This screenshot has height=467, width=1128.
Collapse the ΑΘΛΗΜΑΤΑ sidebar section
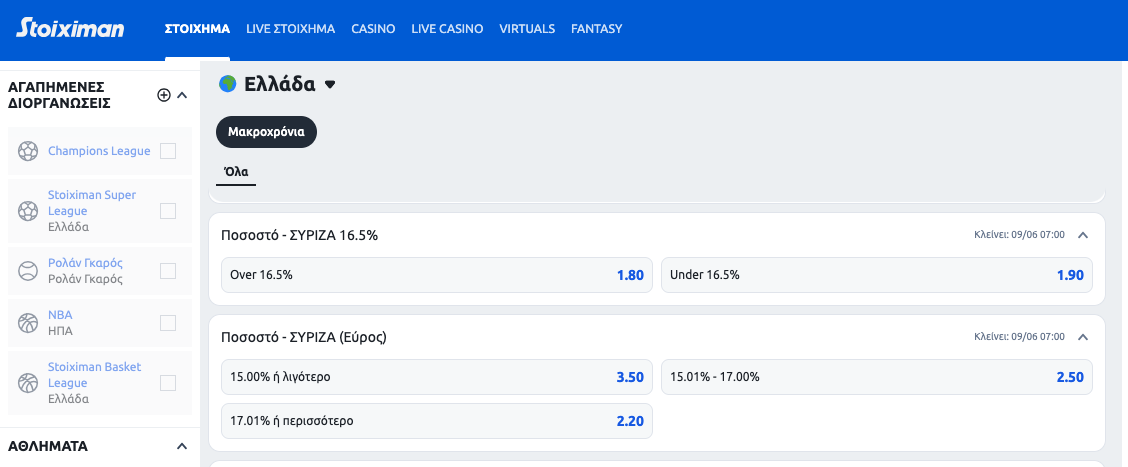(182, 446)
